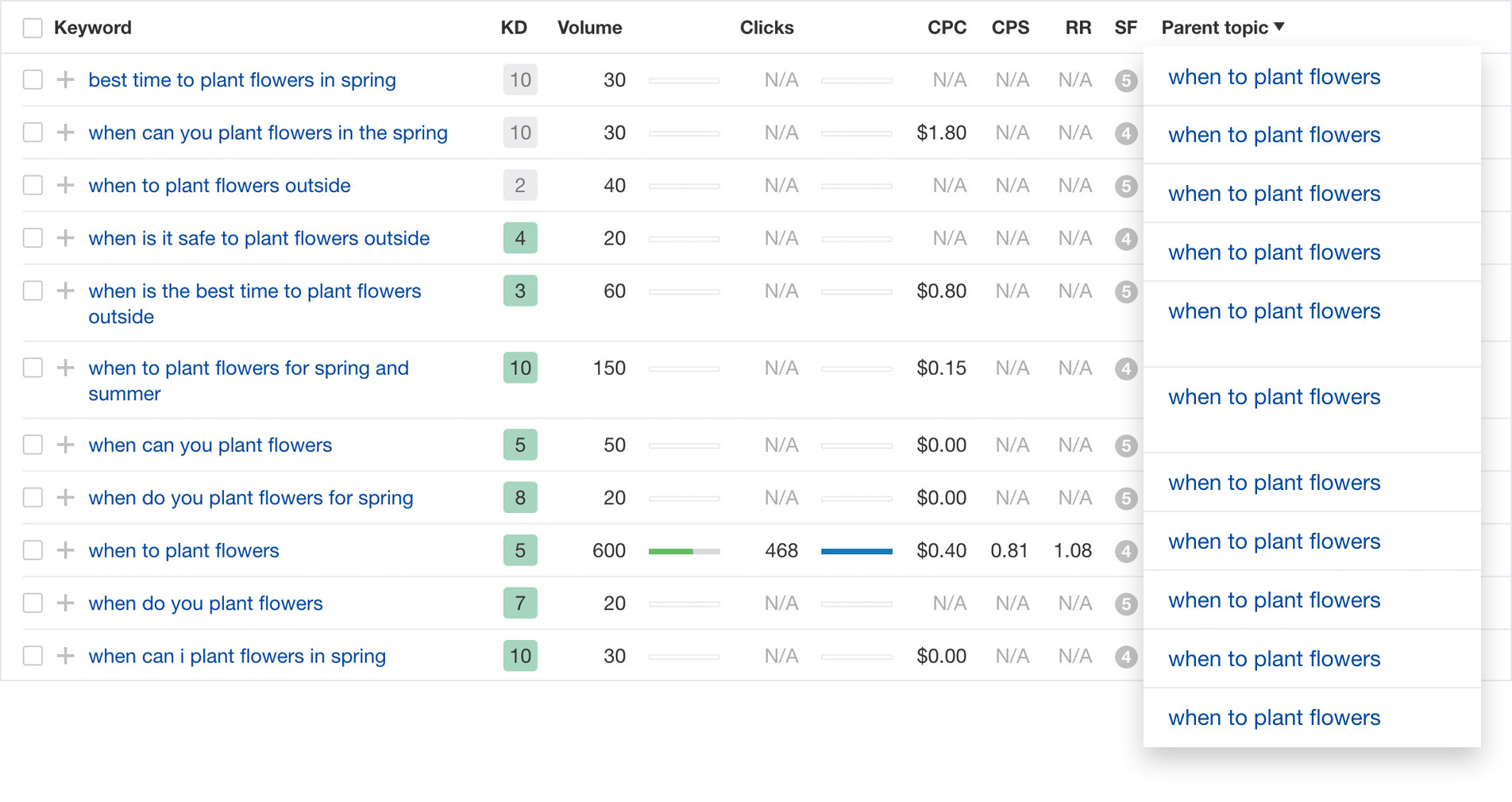The height and width of the screenshot is (802, 1512).
Task: Click the plus icon beside "best time to plant flowers in spring"
Action: pyautogui.click(x=65, y=79)
